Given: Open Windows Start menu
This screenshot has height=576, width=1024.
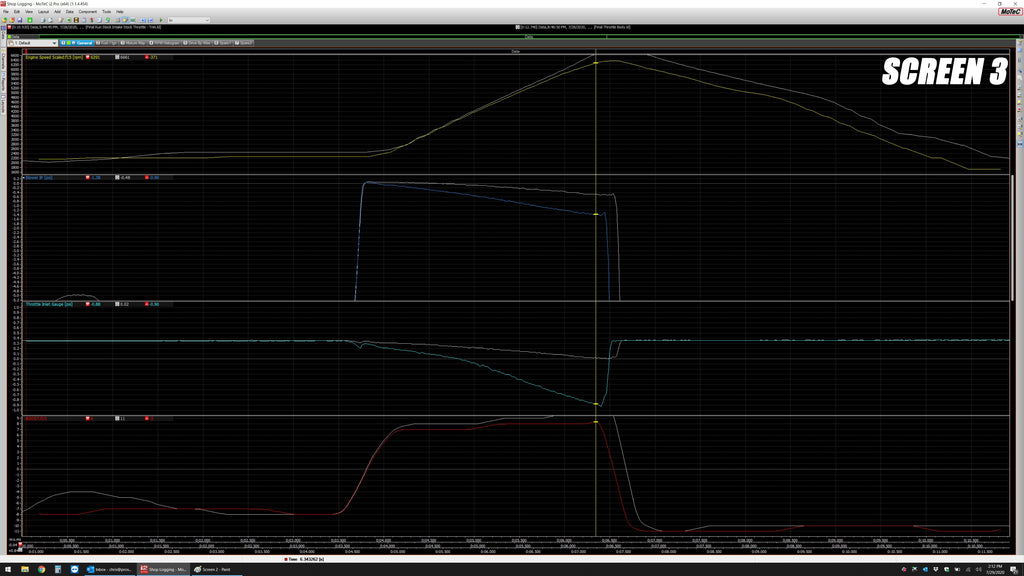Looking at the screenshot, I should 8,569.
